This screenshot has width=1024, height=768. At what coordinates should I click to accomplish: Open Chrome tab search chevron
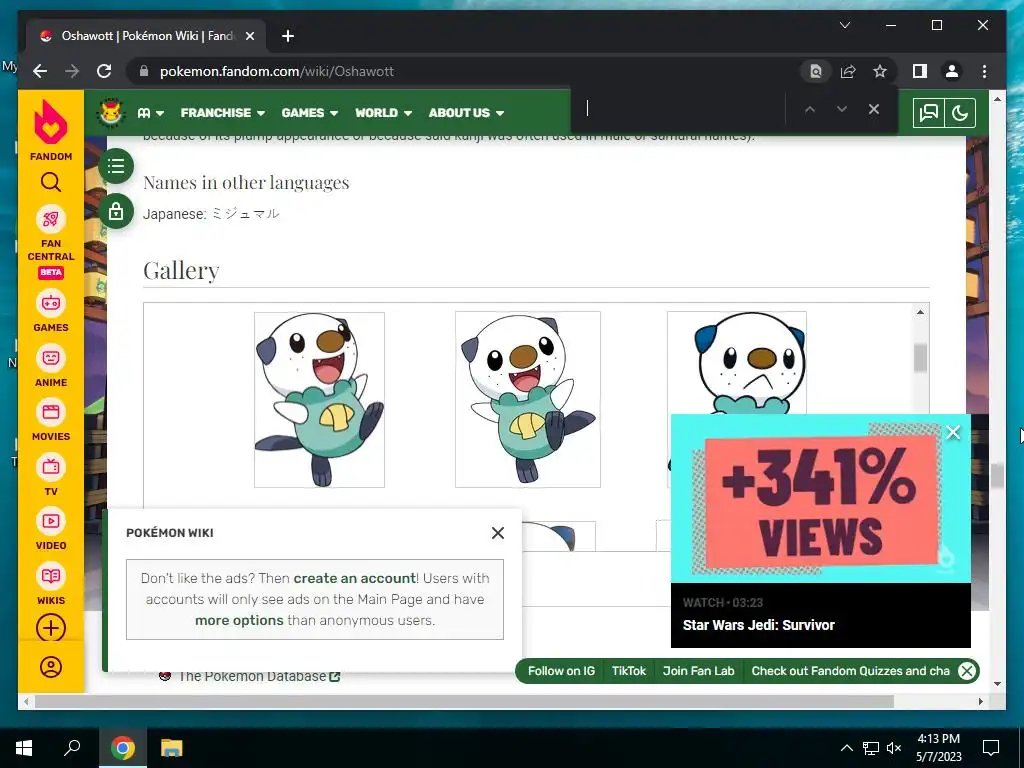coord(844,25)
